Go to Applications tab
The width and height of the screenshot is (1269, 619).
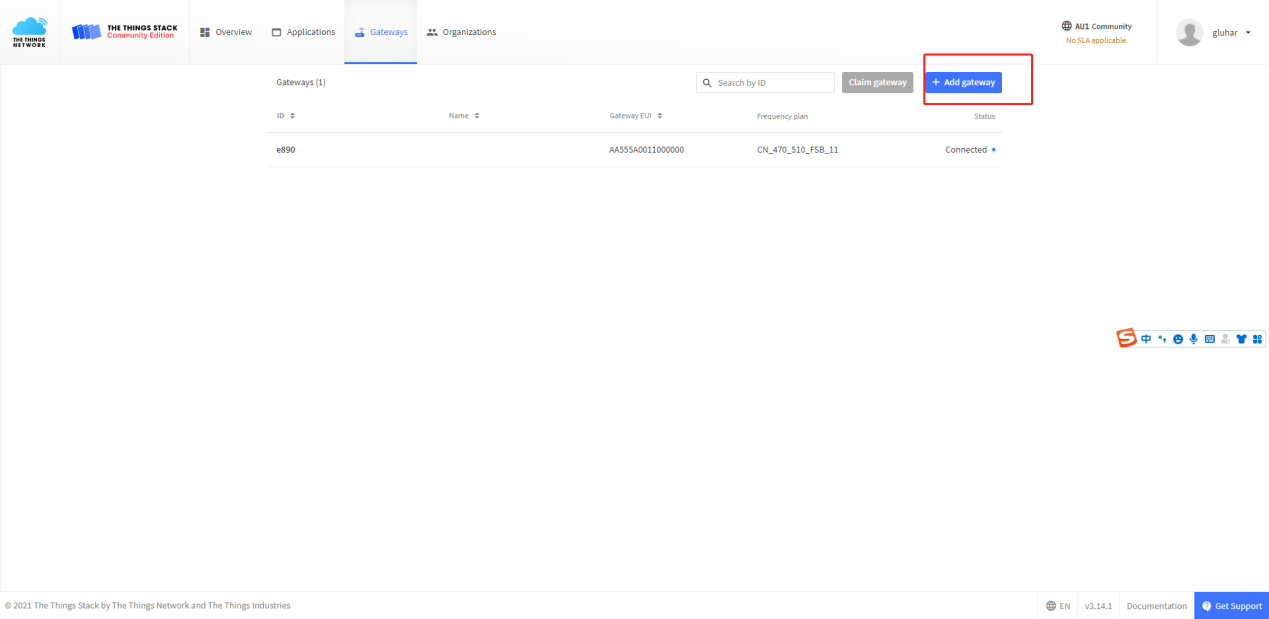pyautogui.click(x=303, y=32)
